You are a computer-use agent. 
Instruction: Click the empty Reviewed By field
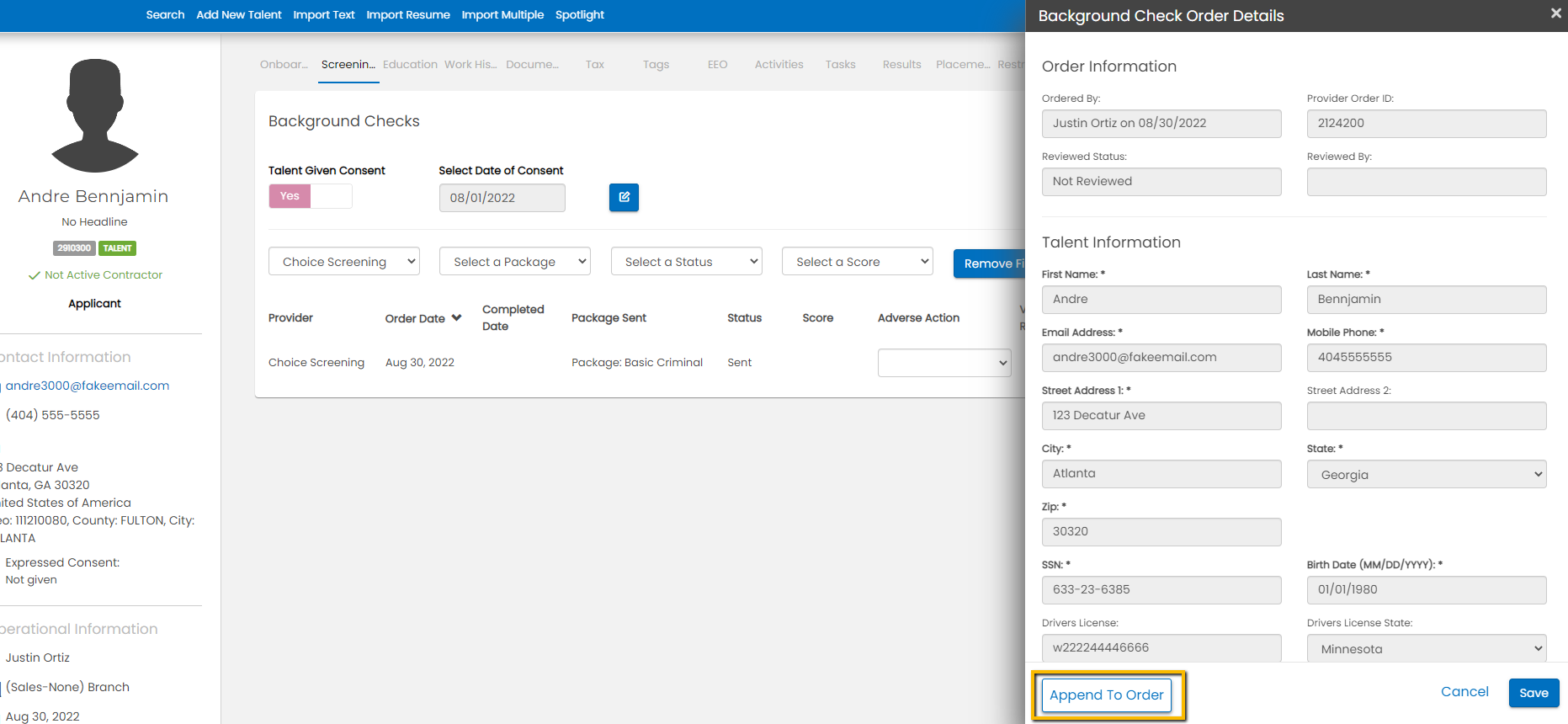pos(1427,182)
